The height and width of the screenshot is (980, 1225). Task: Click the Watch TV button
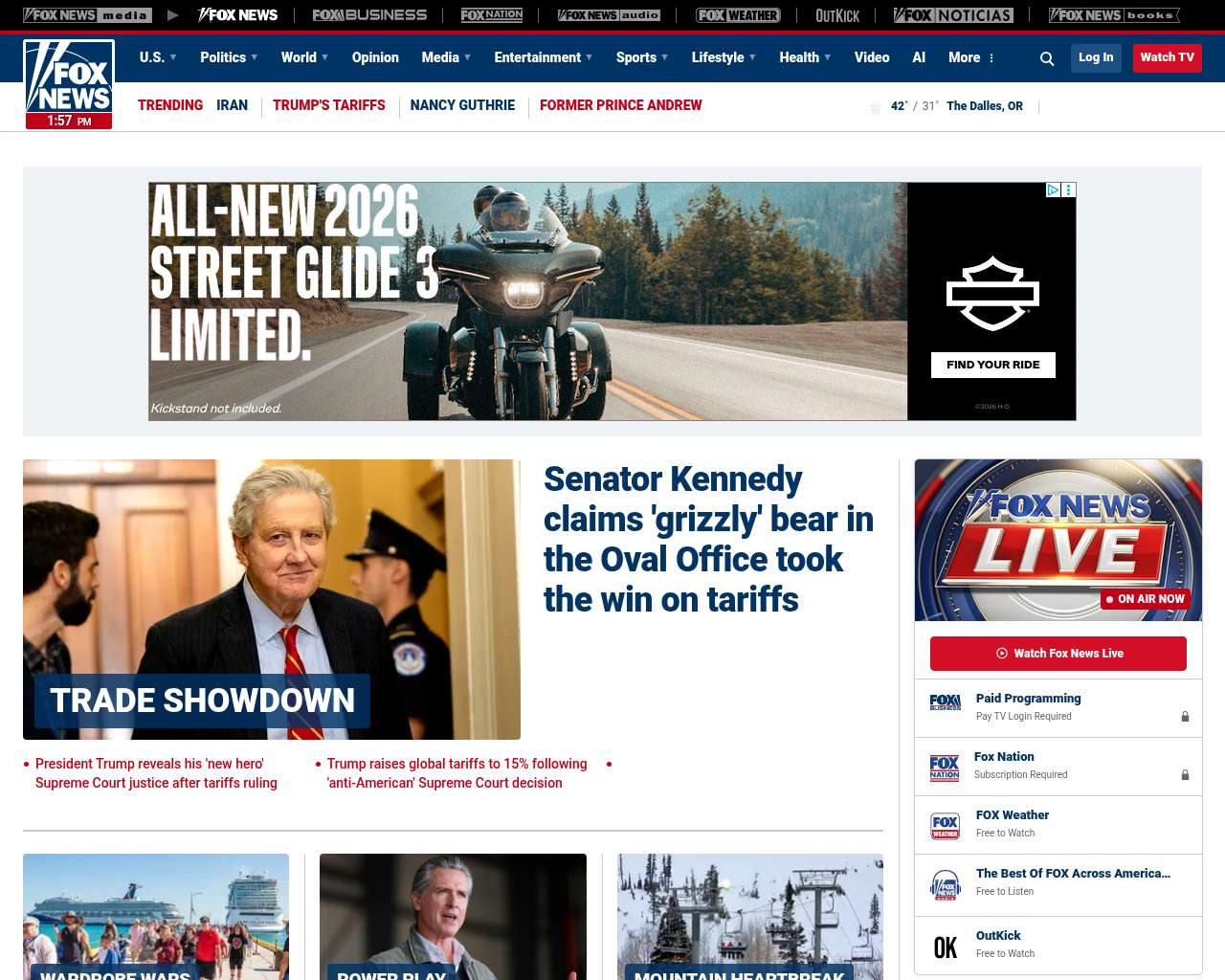(x=1167, y=57)
